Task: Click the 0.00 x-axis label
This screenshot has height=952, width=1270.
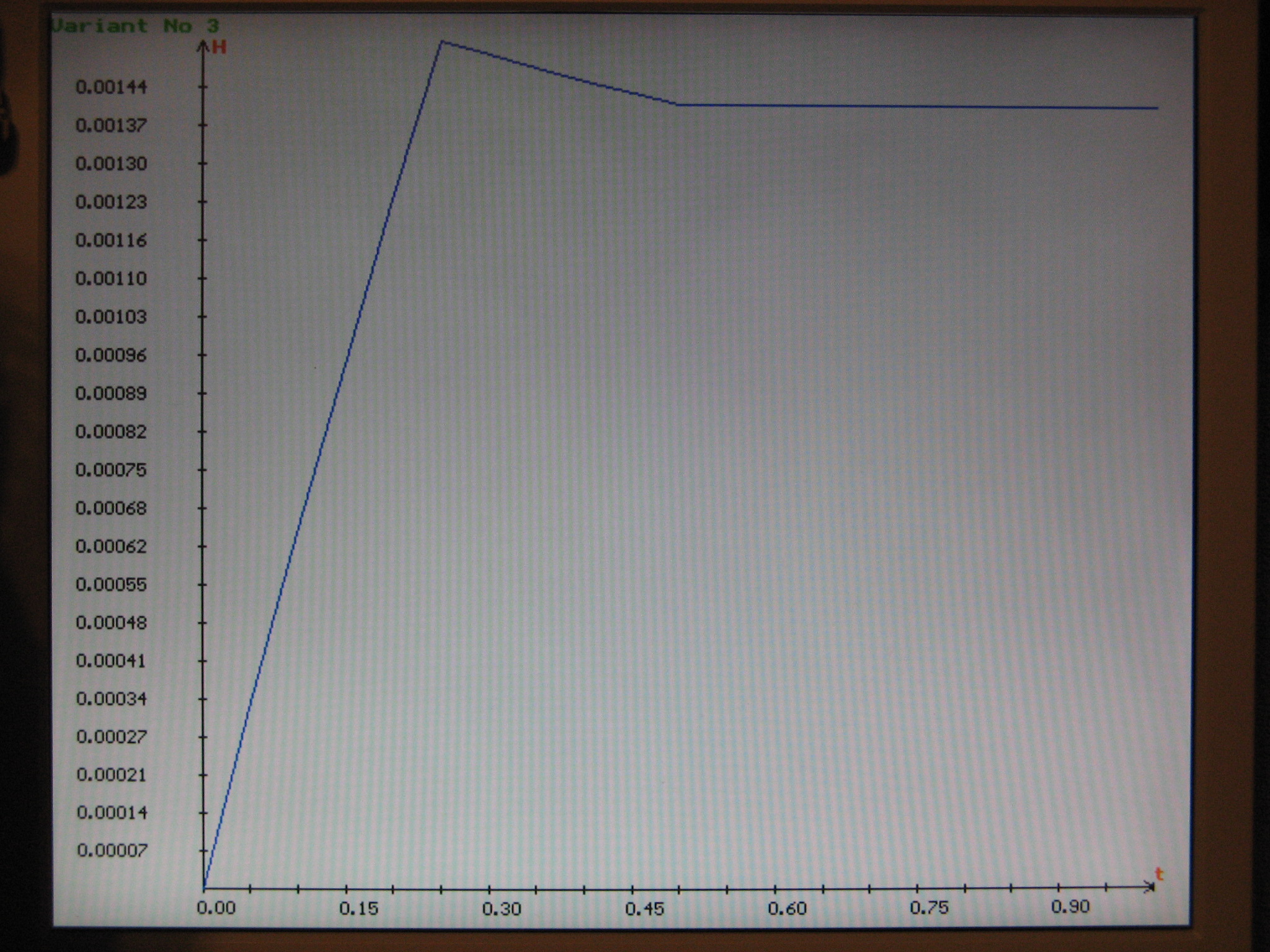Action: [x=216, y=908]
